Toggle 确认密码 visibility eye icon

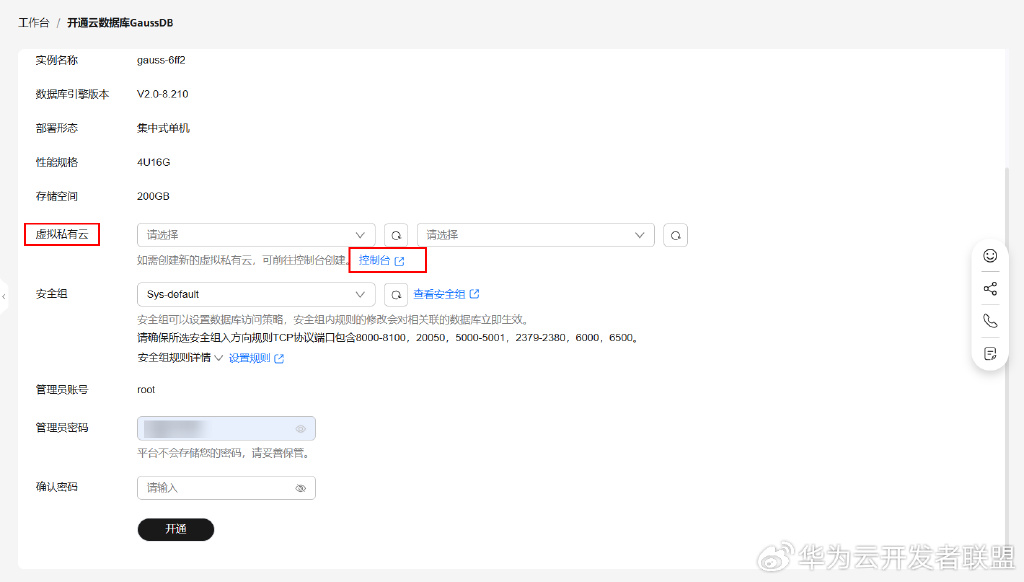tap(300, 488)
